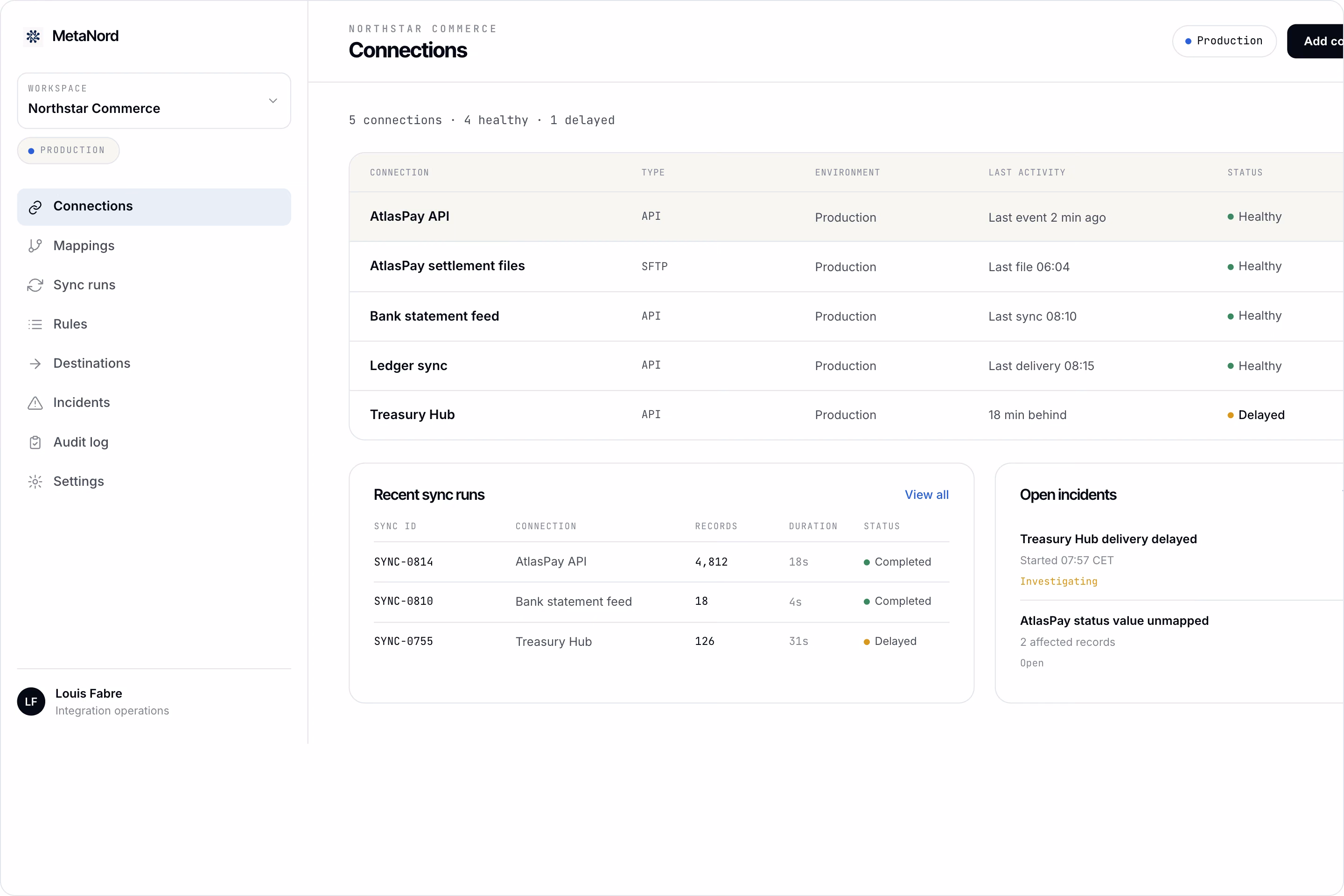Click the Incidents warning triangle icon
Screen dimensions: 1344x896
(x=35, y=403)
